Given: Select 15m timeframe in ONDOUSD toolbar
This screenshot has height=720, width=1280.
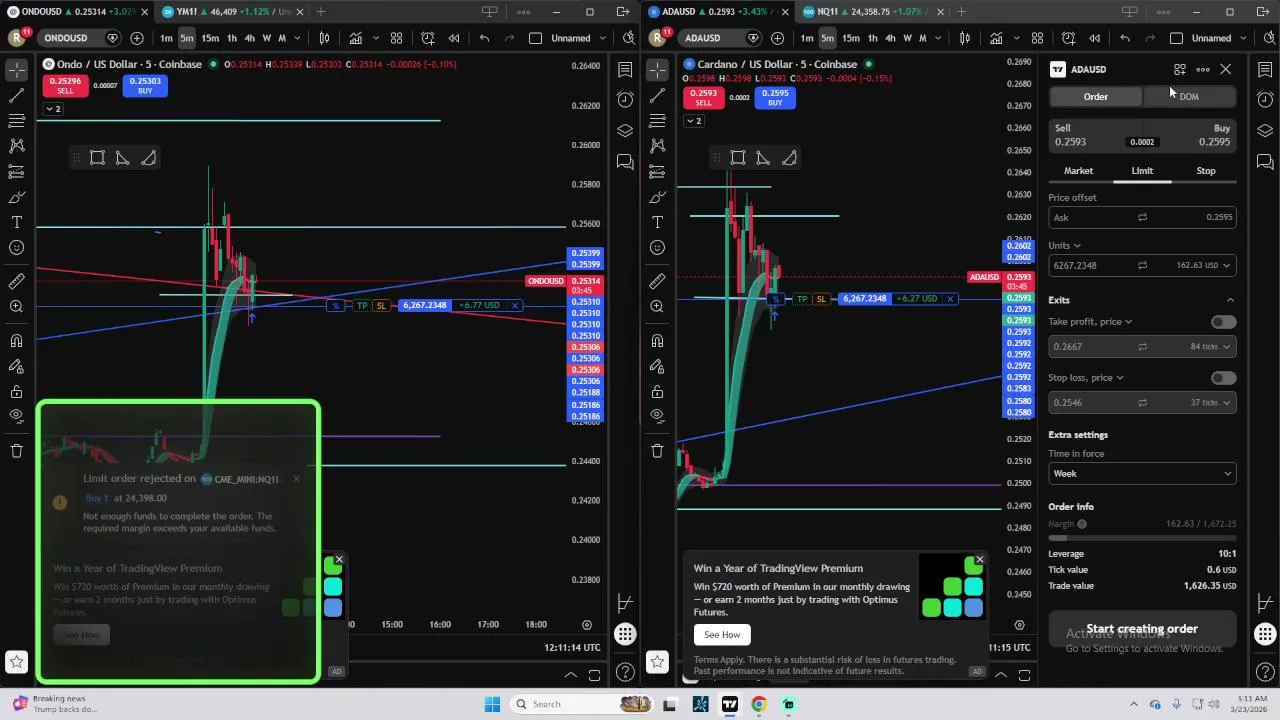Looking at the screenshot, I should pyautogui.click(x=210, y=38).
